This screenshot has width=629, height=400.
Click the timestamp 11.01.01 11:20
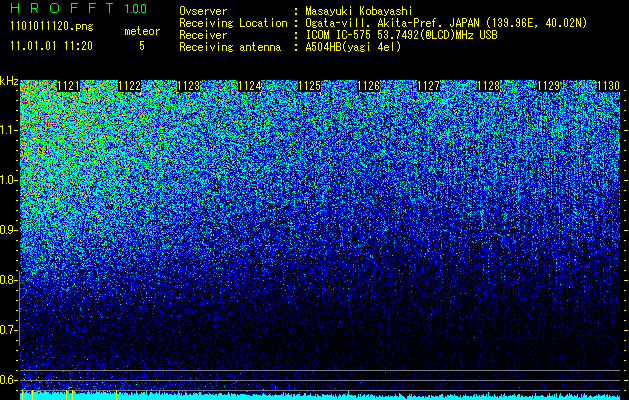click(51, 46)
